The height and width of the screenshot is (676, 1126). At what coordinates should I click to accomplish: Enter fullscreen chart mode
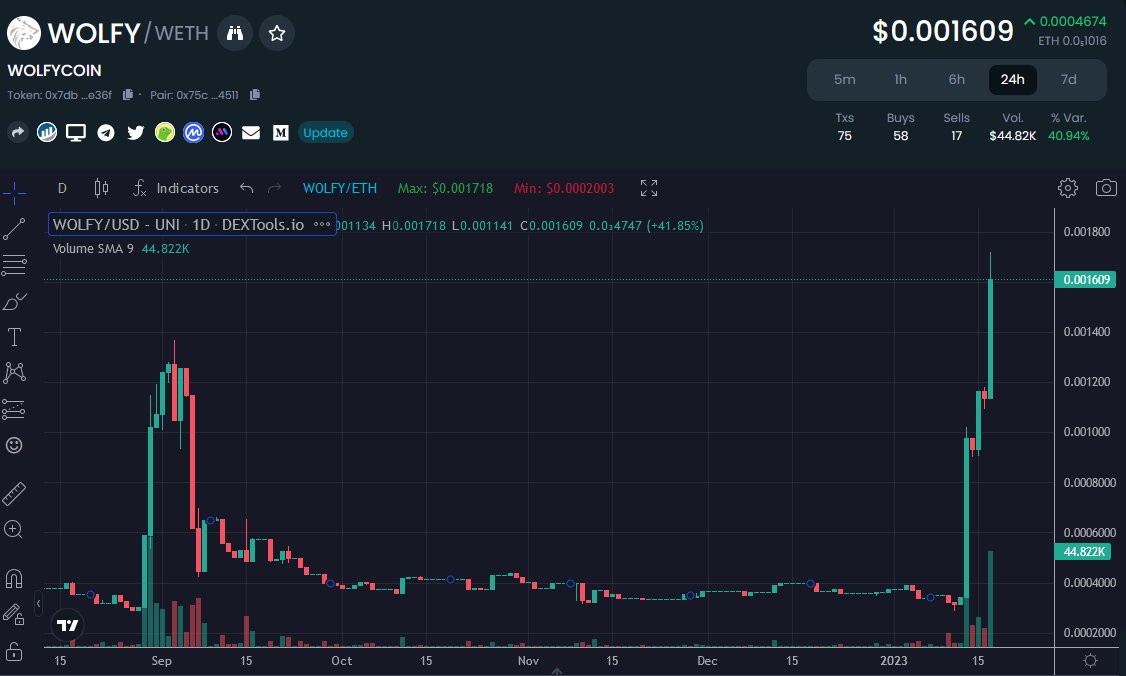click(648, 188)
